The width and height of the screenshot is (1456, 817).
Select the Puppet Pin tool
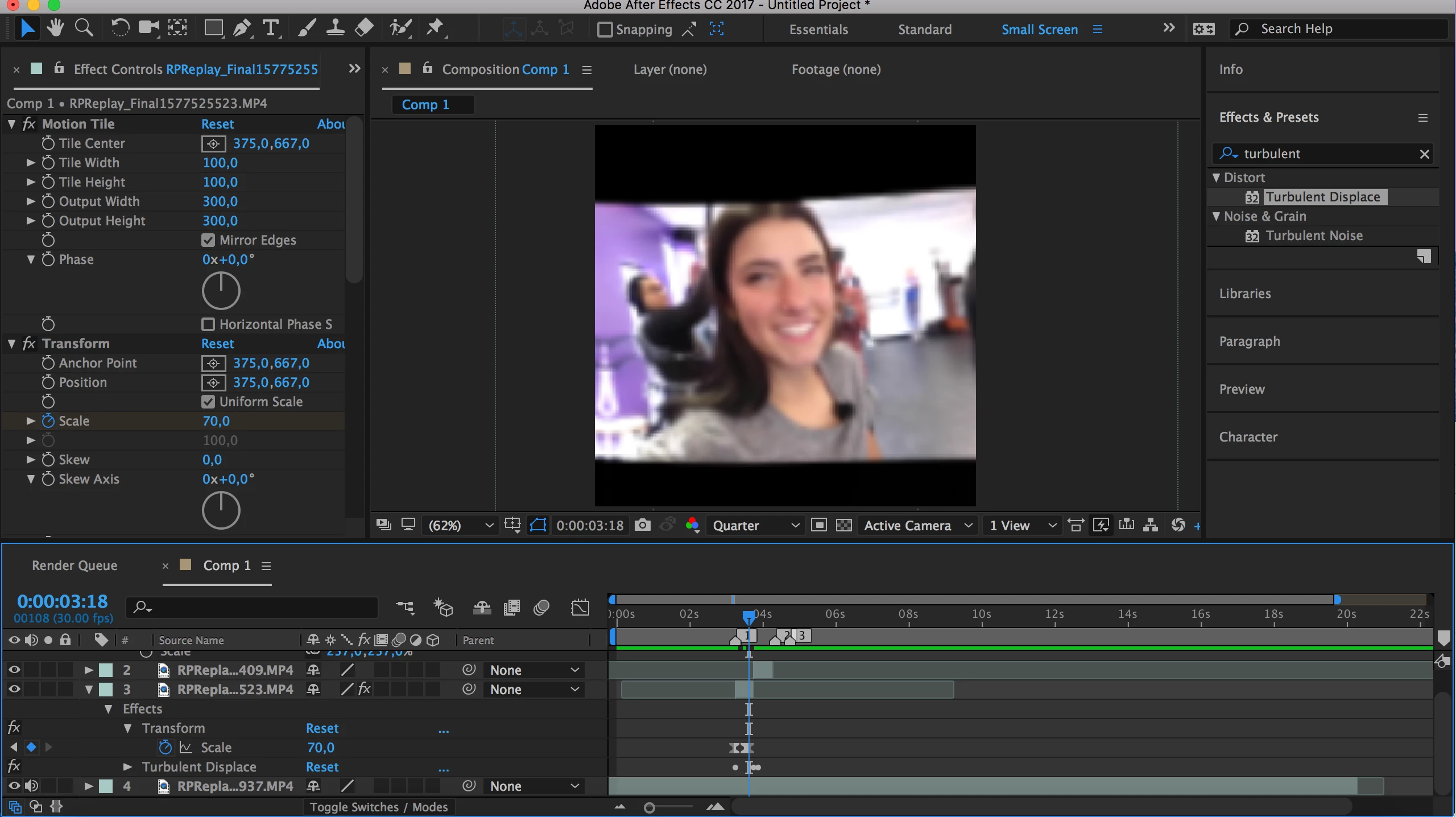(436, 28)
